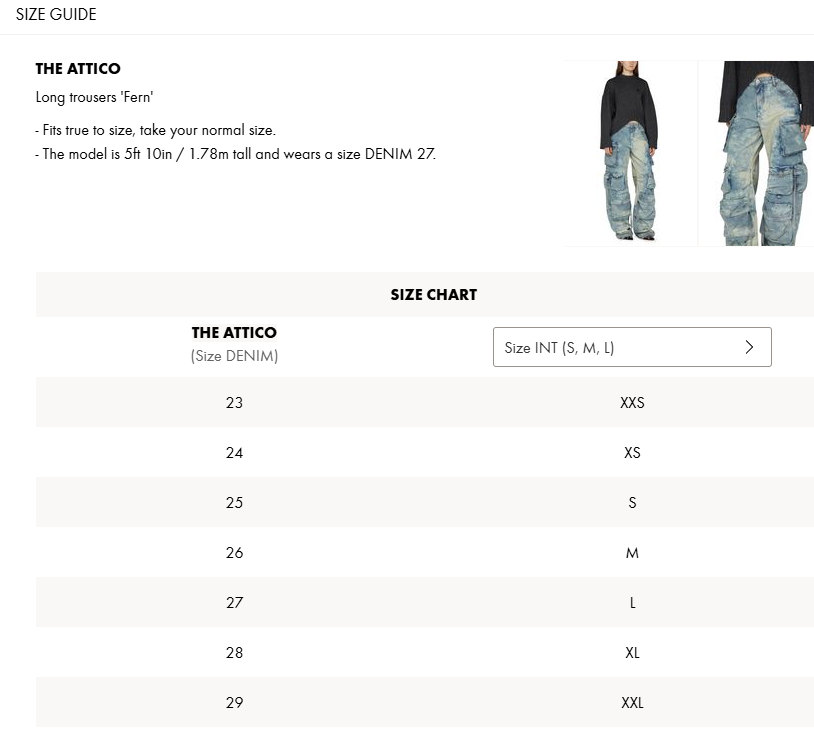Pick denim size 27 in chart
The height and width of the screenshot is (732, 814).
tap(234, 603)
